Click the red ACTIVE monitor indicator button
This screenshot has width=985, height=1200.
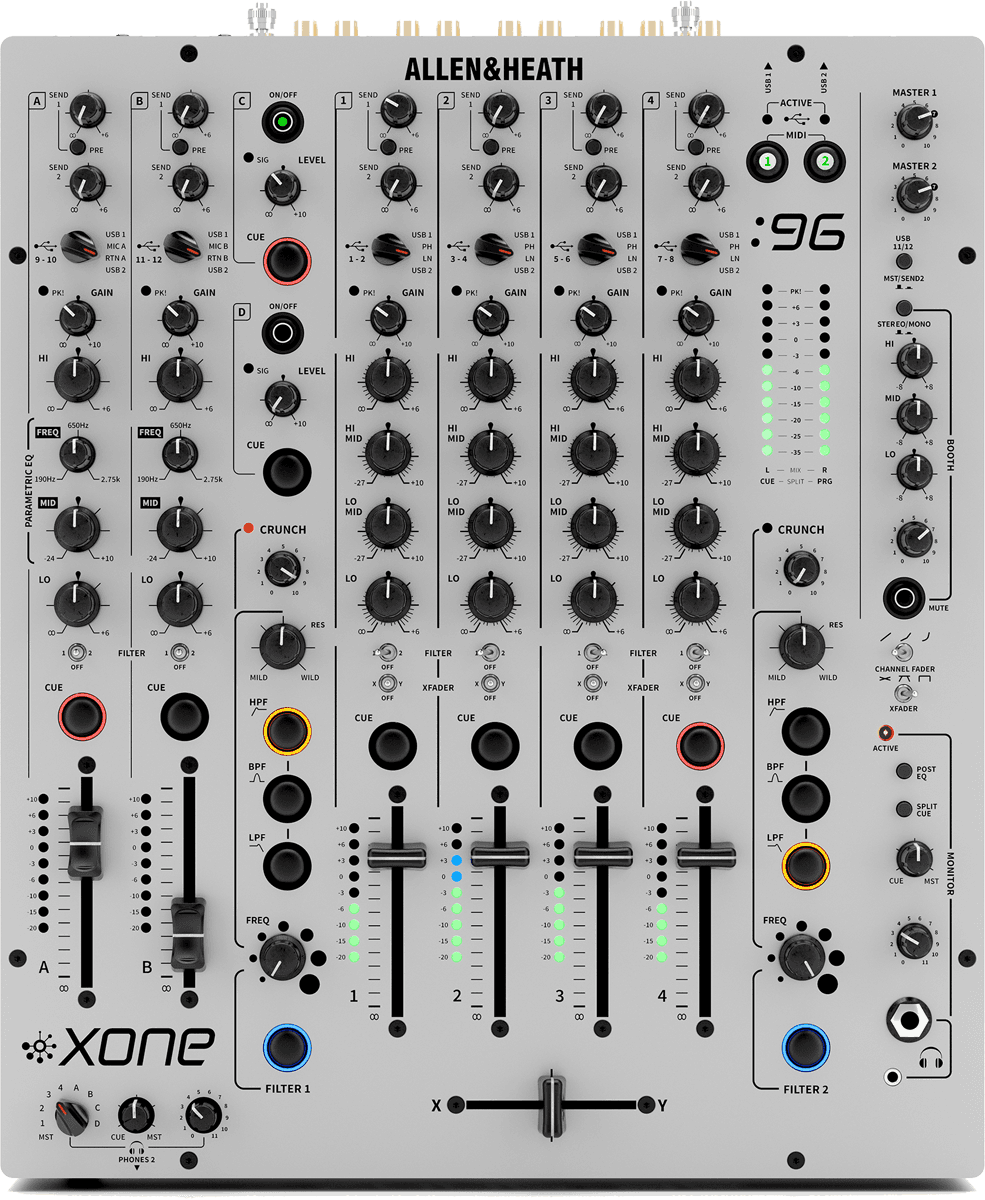[x=885, y=735]
